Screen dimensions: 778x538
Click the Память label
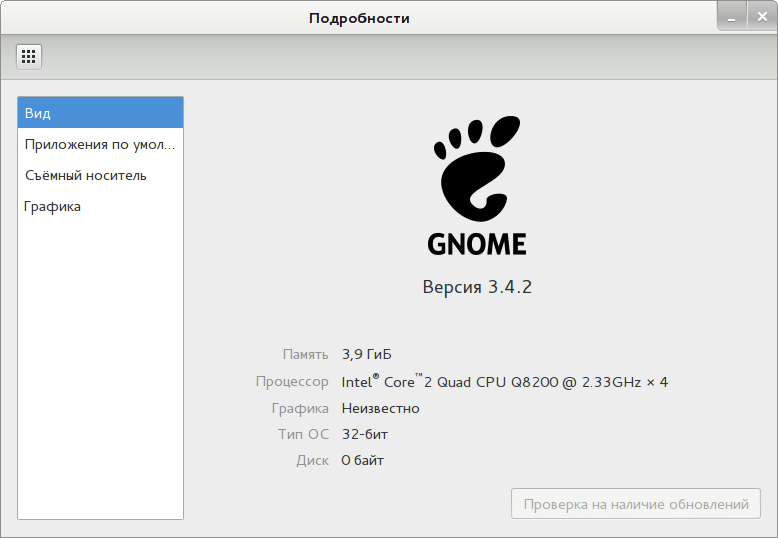point(305,354)
